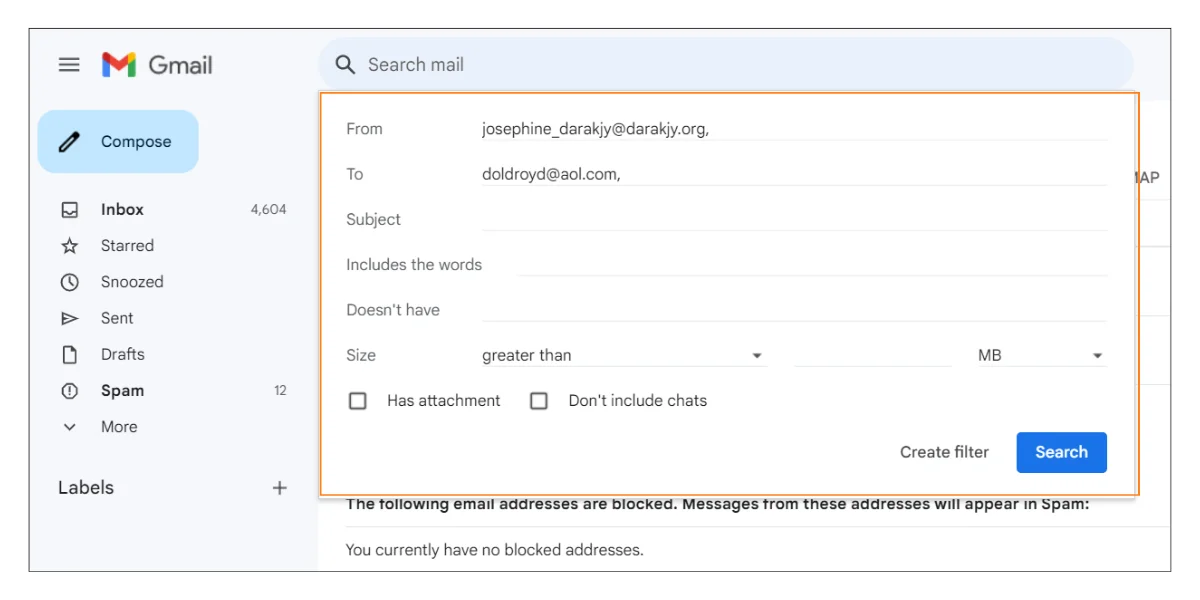Check Don't include chats
This screenshot has height=600, width=1200.
point(539,400)
